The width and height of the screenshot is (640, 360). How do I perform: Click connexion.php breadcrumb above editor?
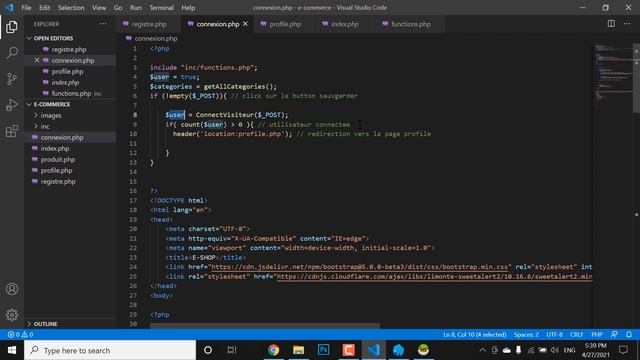click(x=156, y=38)
